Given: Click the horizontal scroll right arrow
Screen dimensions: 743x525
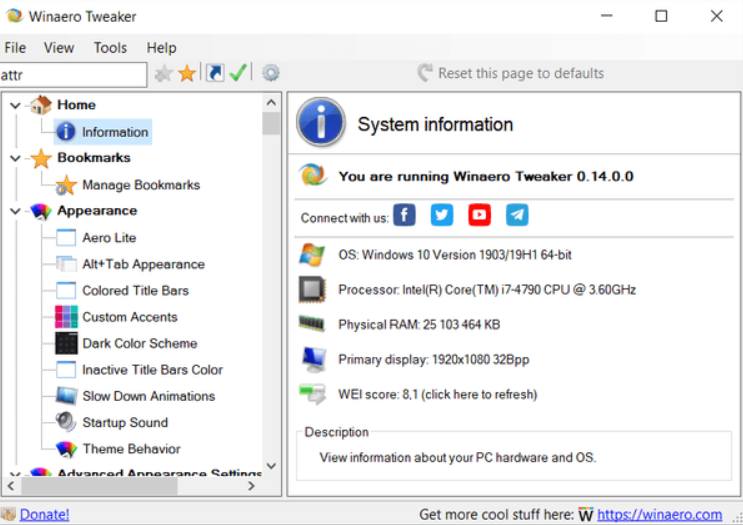Looking at the screenshot, I should pos(252,486).
